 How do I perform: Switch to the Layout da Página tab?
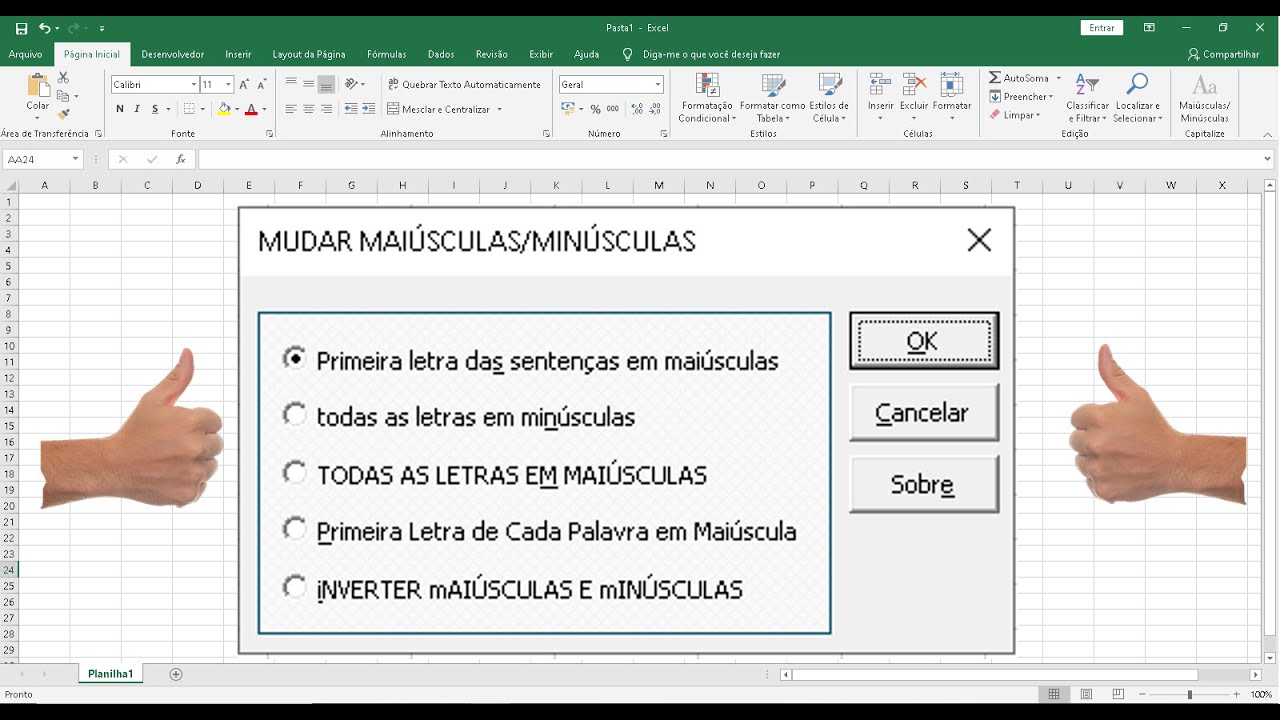(x=309, y=54)
